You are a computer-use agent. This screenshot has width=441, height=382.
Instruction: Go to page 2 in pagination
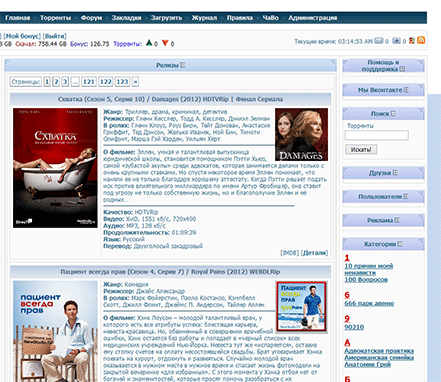(x=56, y=82)
